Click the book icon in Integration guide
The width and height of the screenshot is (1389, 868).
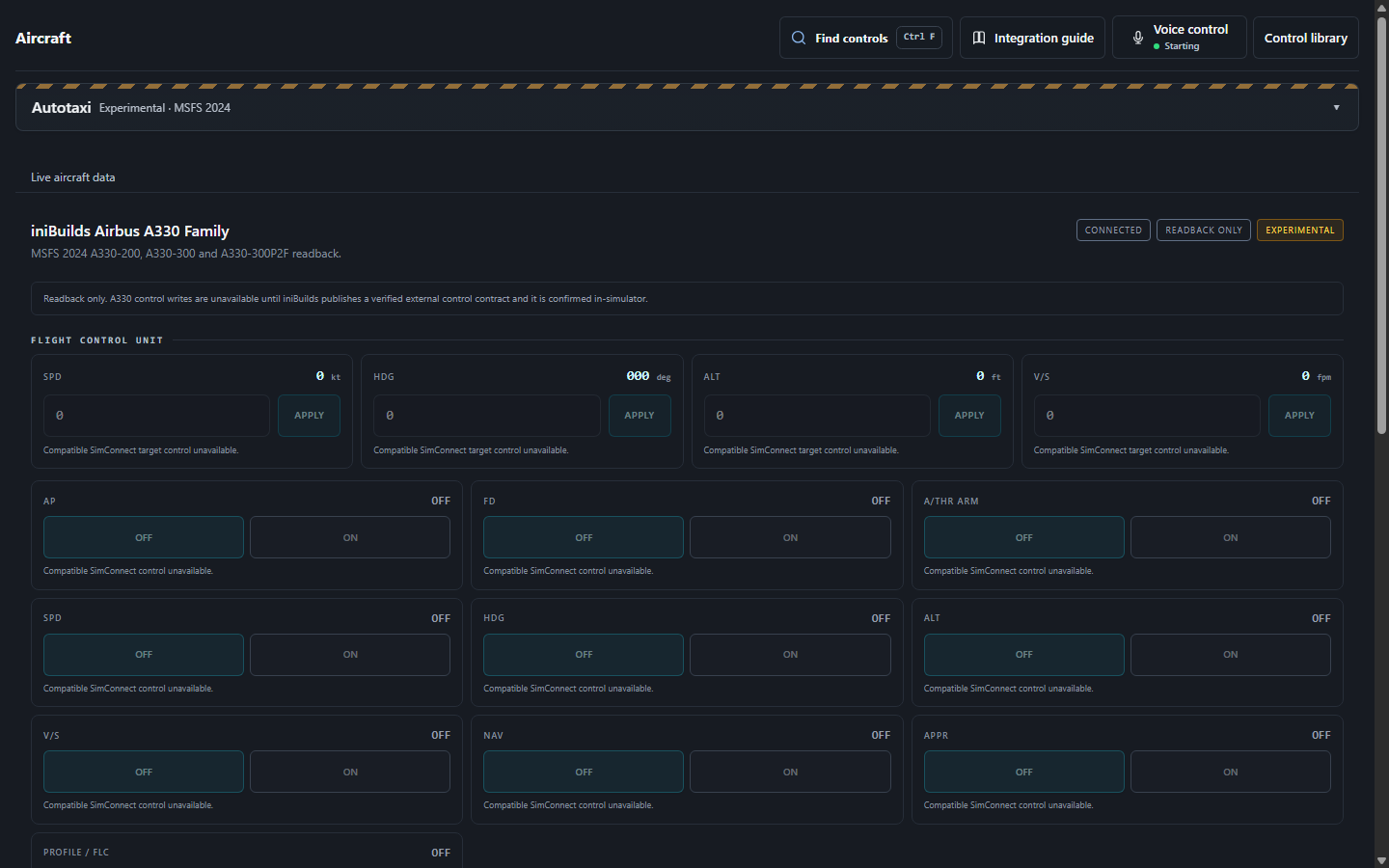pyautogui.click(x=979, y=38)
